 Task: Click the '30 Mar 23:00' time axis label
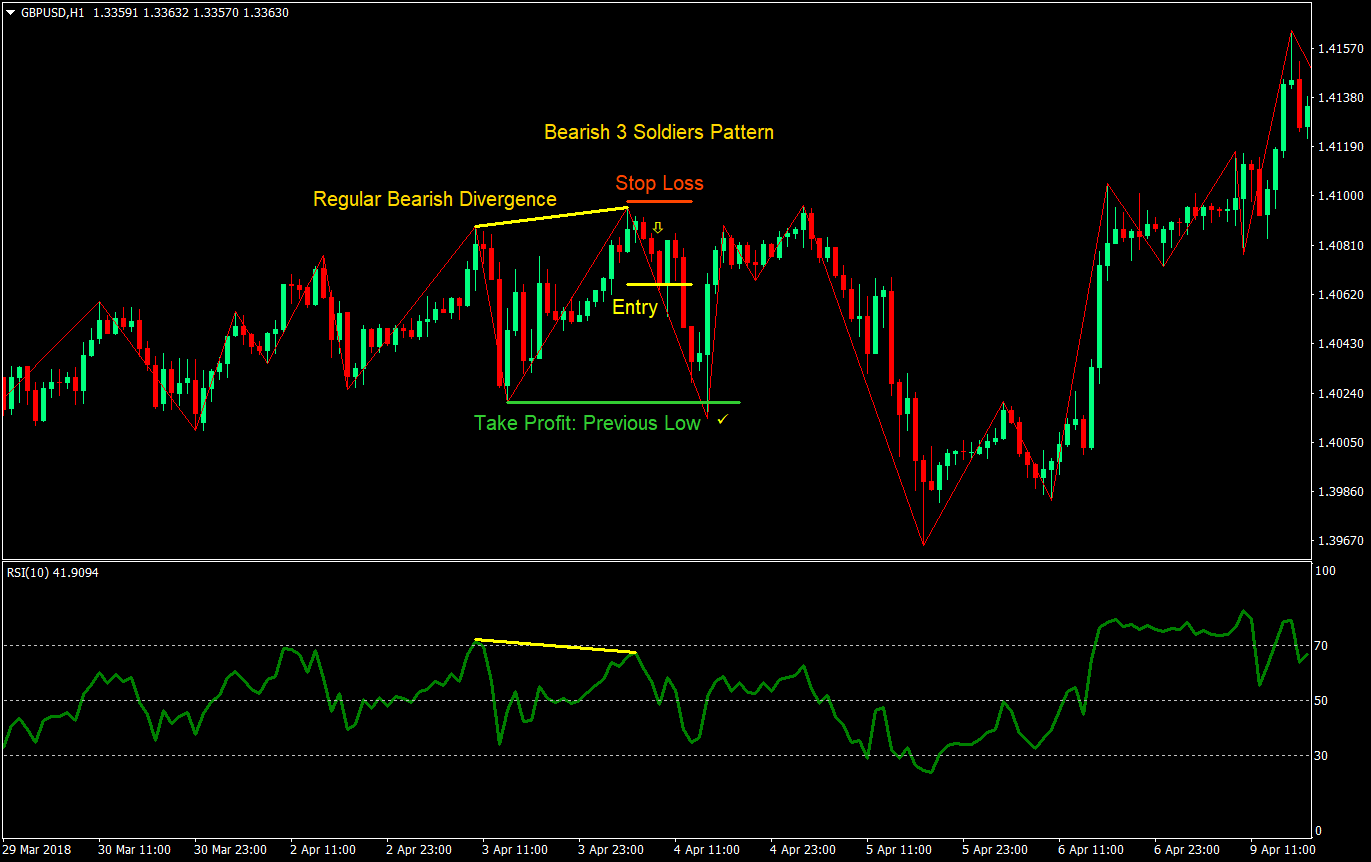tap(229, 850)
